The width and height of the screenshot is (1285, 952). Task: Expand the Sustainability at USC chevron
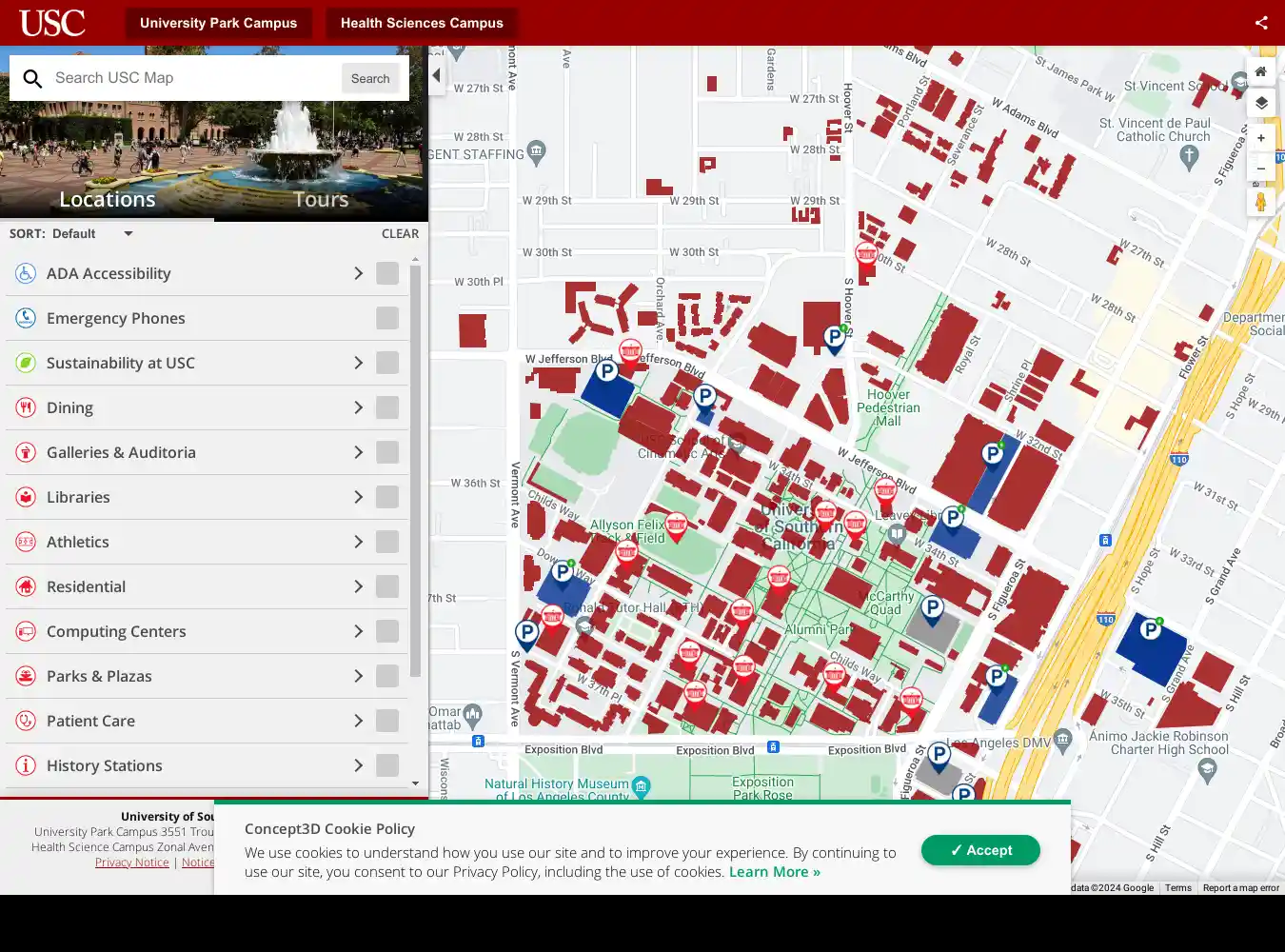(359, 363)
